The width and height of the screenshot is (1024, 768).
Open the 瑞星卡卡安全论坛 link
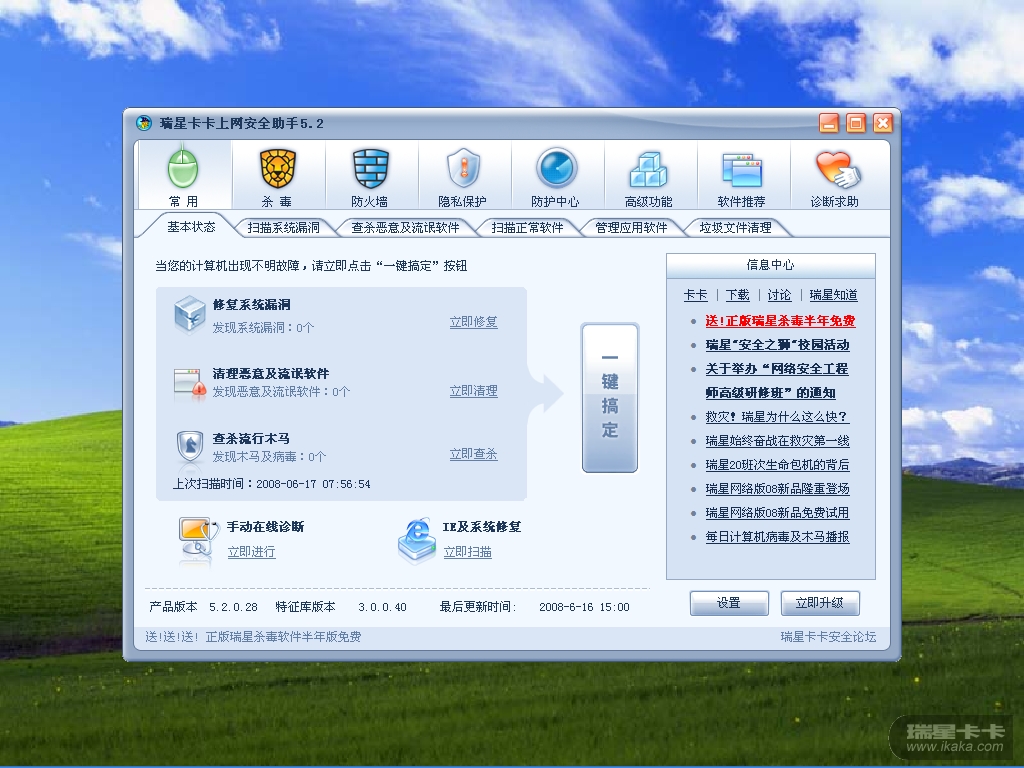pyautogui.click(x=828, y=637)
